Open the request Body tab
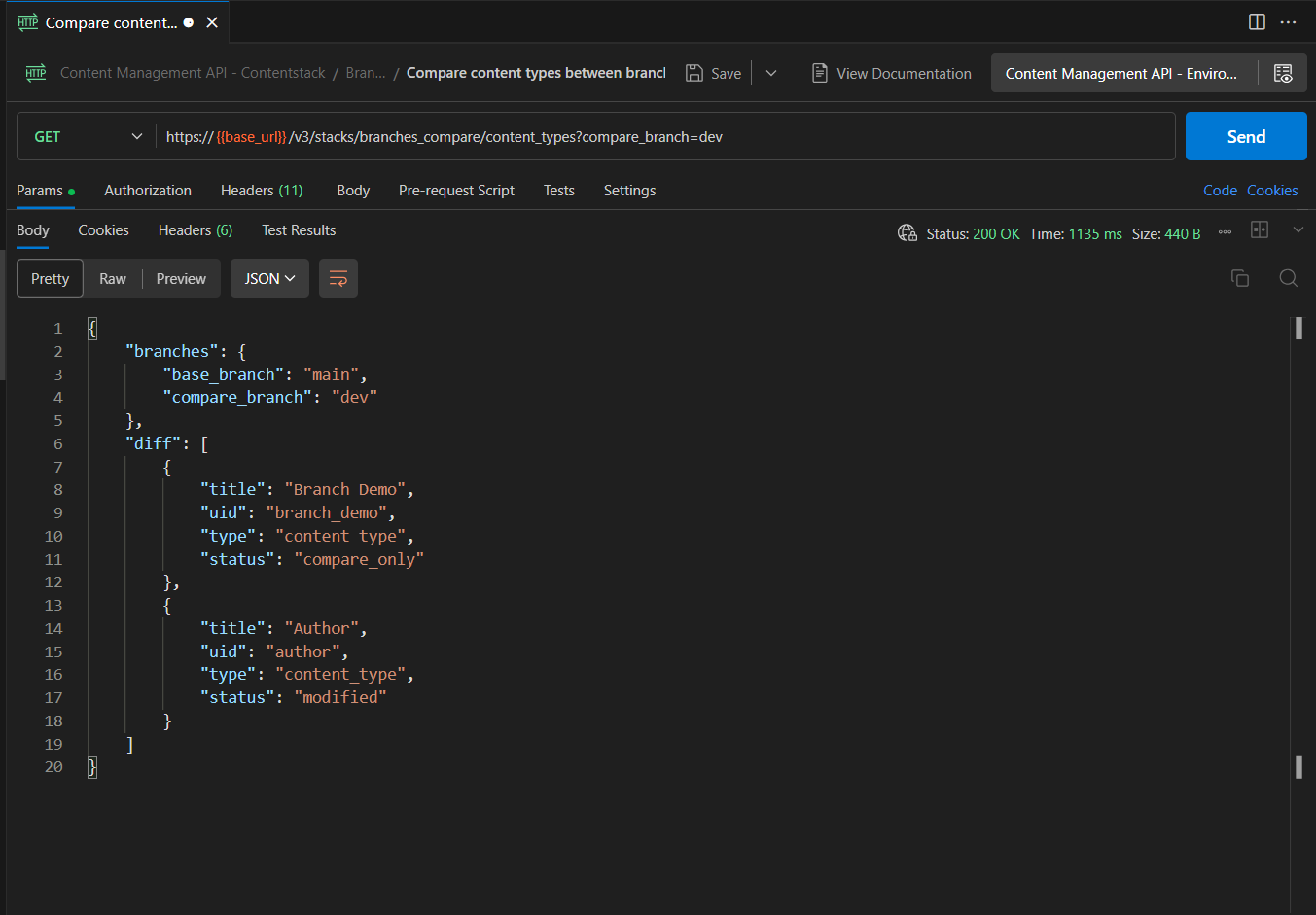Viewport: 1316px width, 915px height. pyautogui.click(x=353, y=191)
